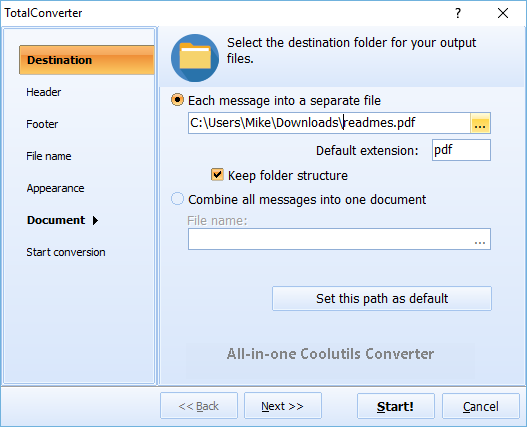Click the destination path text field
This screenshot has width=527, height=427.
point(329,123)
